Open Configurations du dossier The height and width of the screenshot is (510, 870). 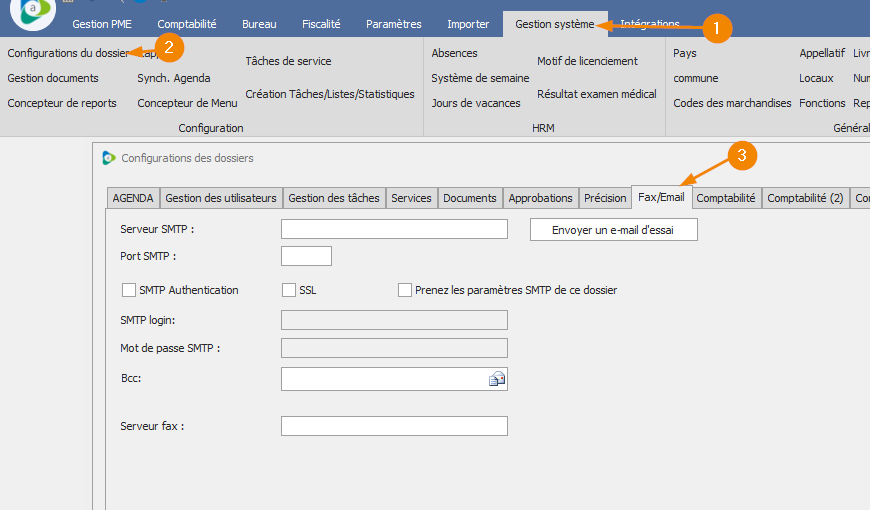(x=68, y=53)
